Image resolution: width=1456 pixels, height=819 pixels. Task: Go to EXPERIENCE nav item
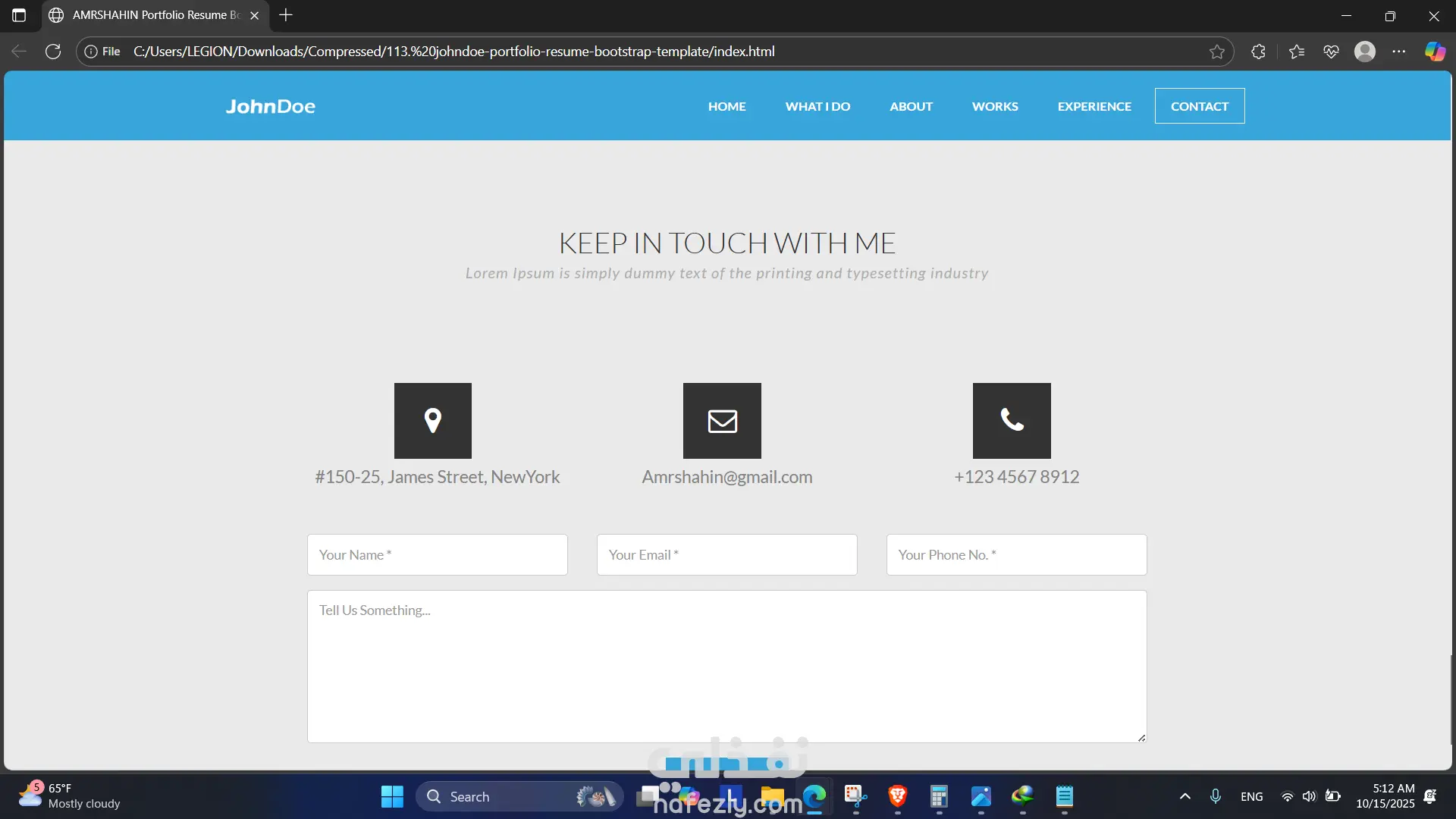pyautogui.click(x=1094, y=106)
